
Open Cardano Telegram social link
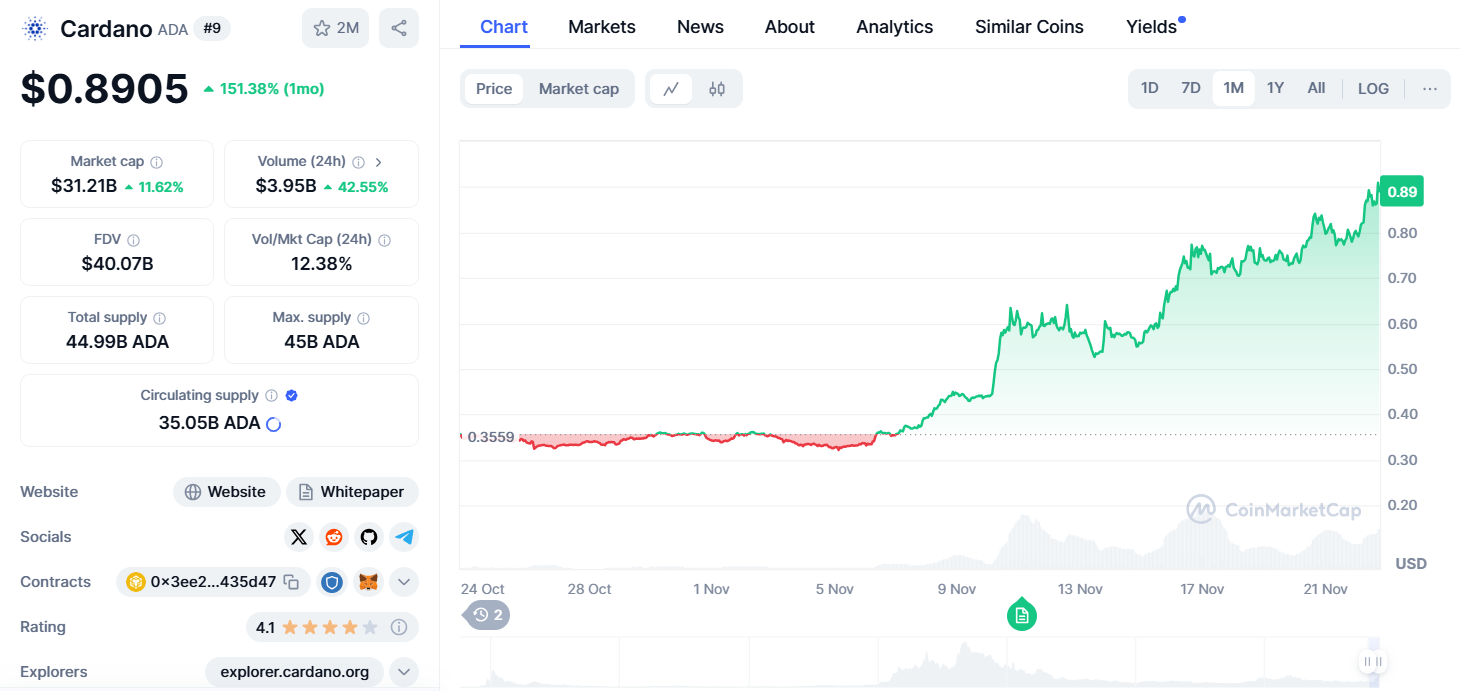[404, 537]
